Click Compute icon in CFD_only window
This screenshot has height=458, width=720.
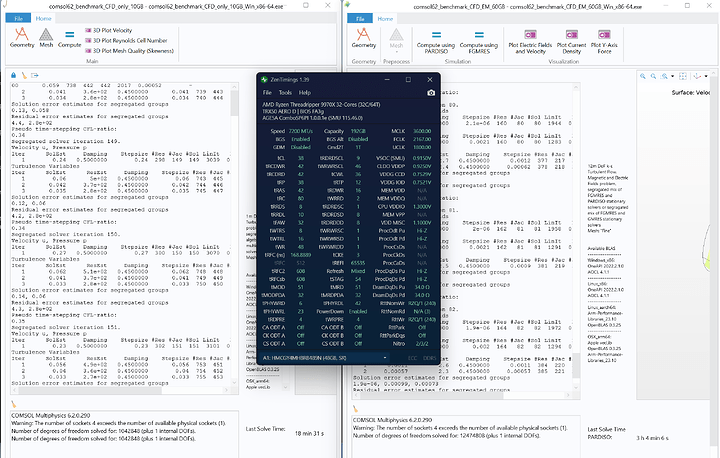tap(69, 38)
